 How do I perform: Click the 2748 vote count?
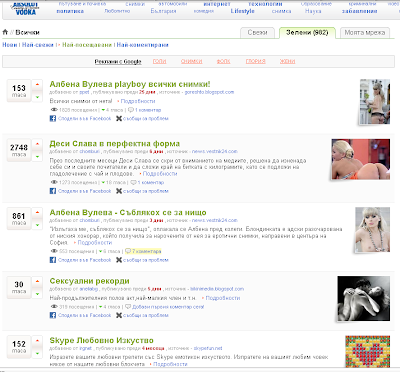click(19, 147)
